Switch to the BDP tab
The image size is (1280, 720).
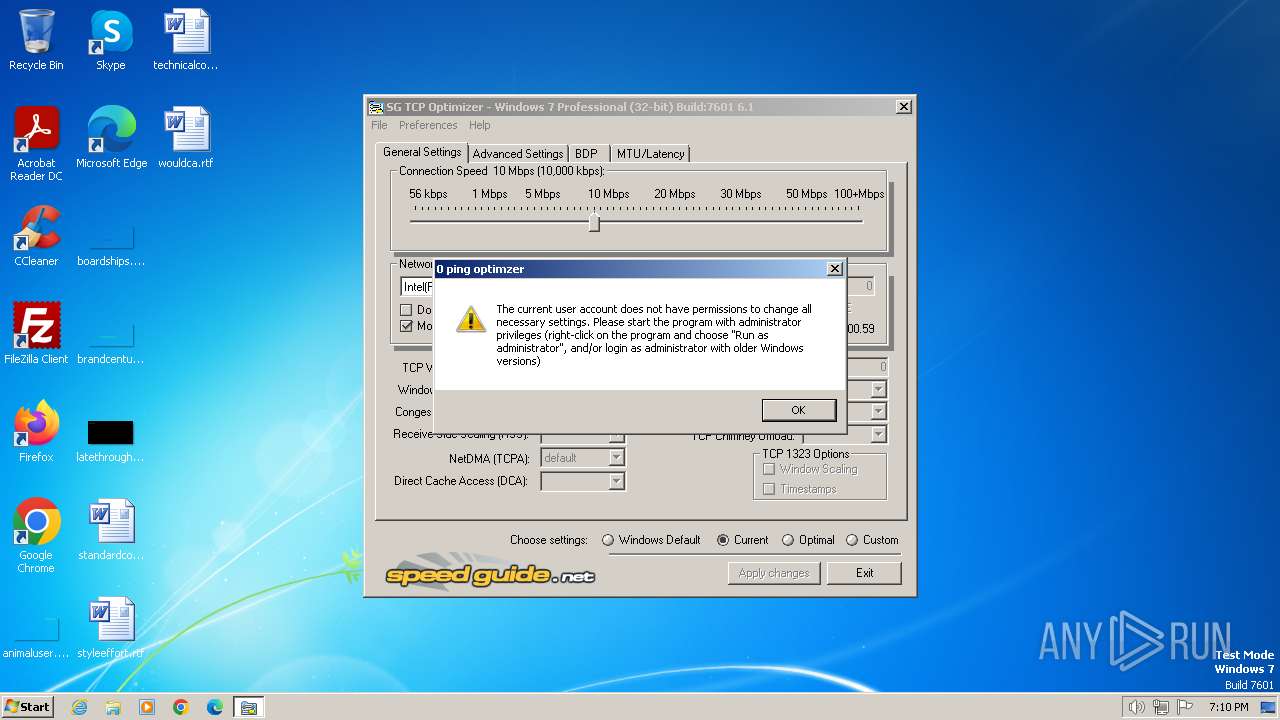[x=586, y=154]
